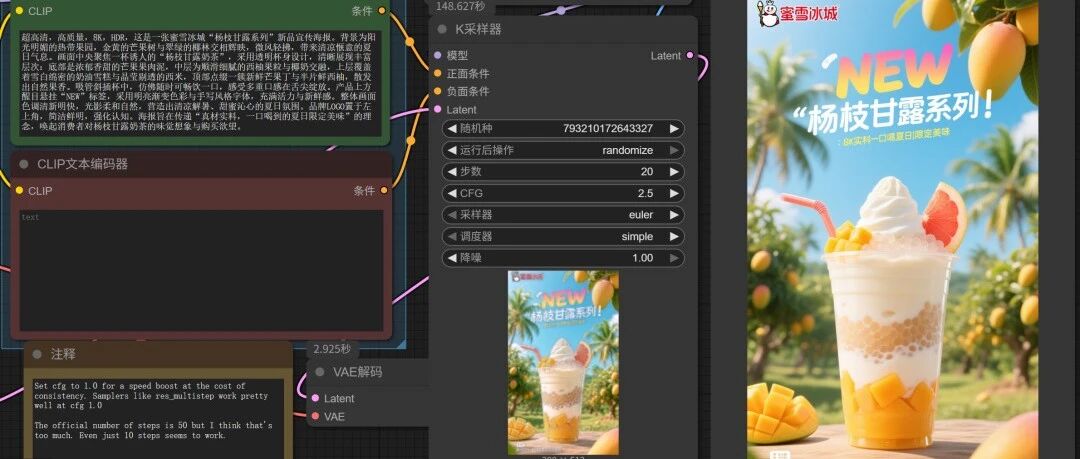Click the CLIP input socket on the green encoder node
The image size is (1080, 459).
(x=19, y=11)
